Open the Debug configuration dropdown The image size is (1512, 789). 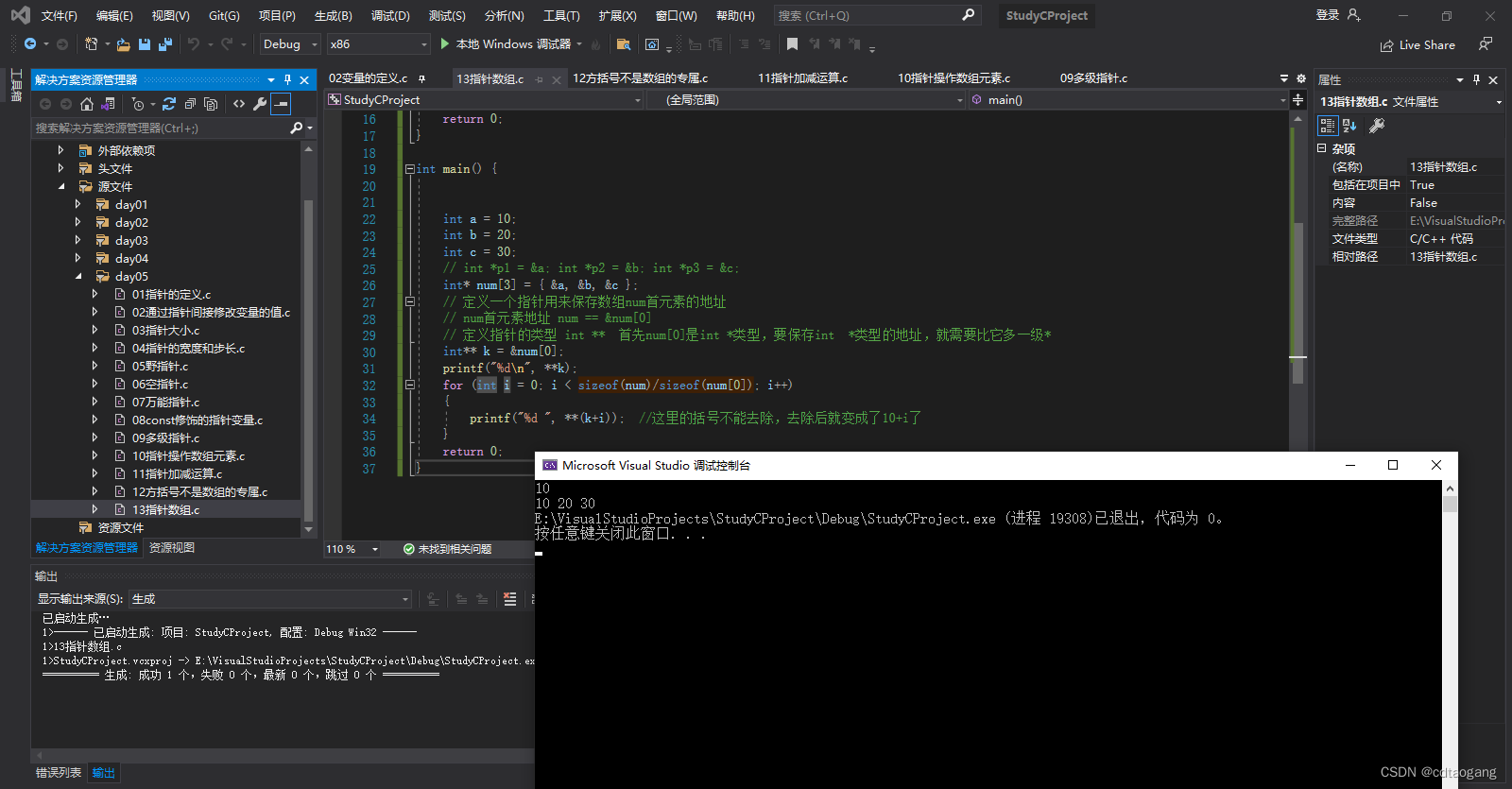(290, 44)
